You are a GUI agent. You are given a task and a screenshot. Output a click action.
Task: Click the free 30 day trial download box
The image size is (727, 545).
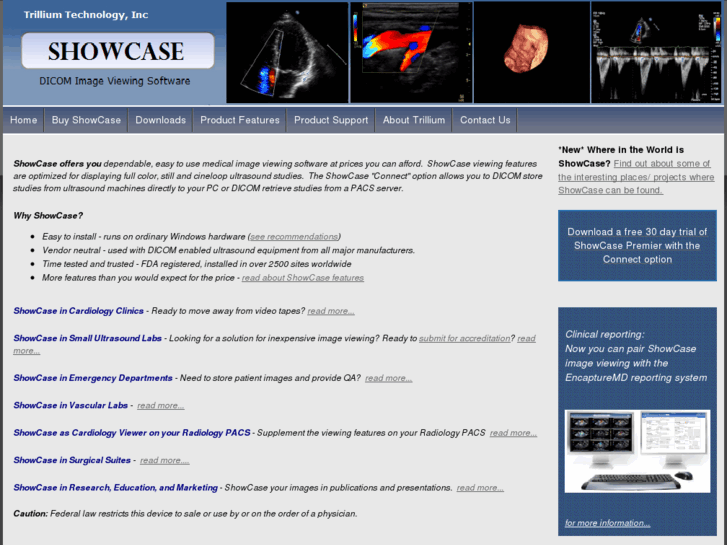tap(637, 245)
